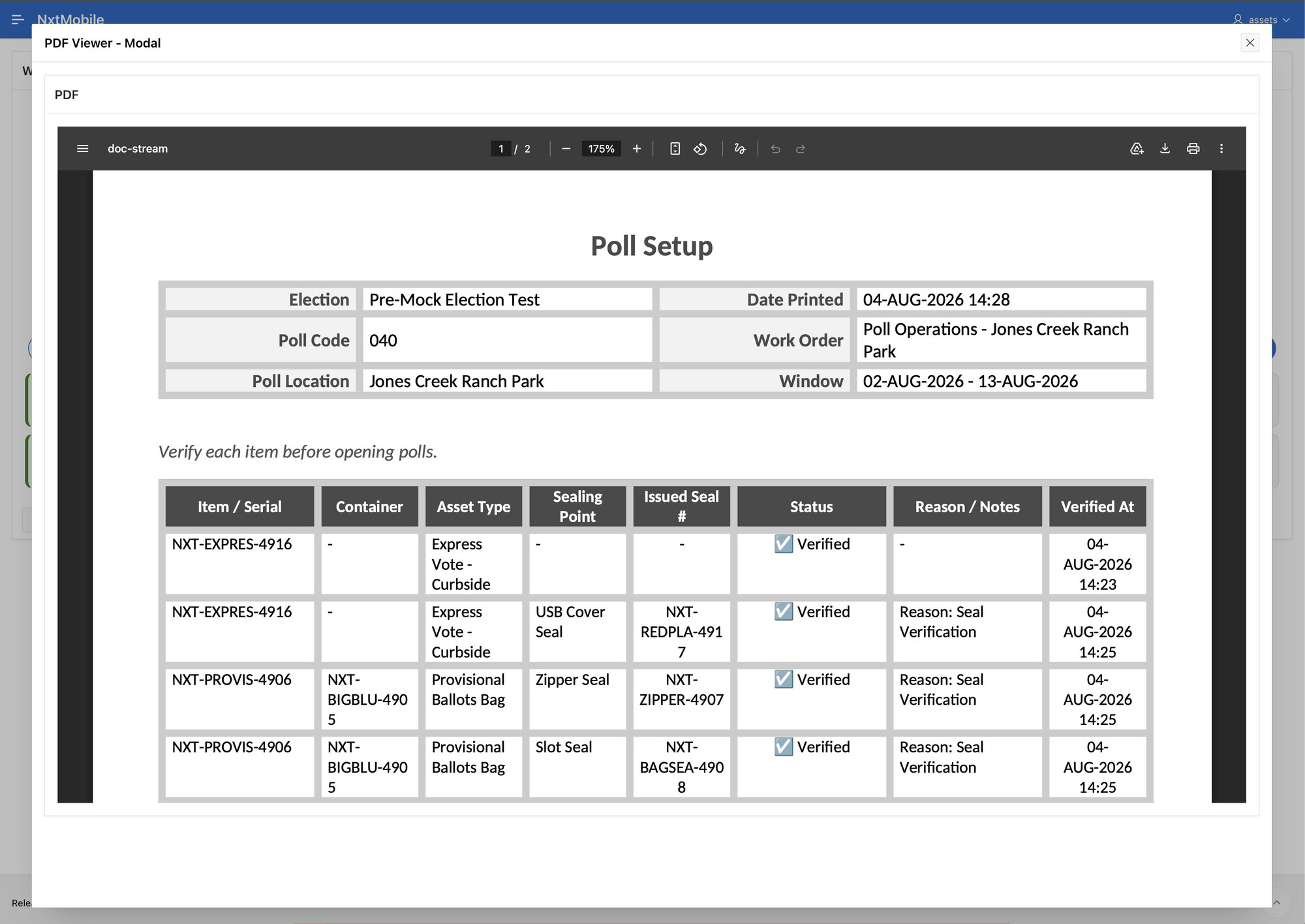Expand the assets user dropdown
This screenshot has width=1305, height=924.
click(1261, 20)
